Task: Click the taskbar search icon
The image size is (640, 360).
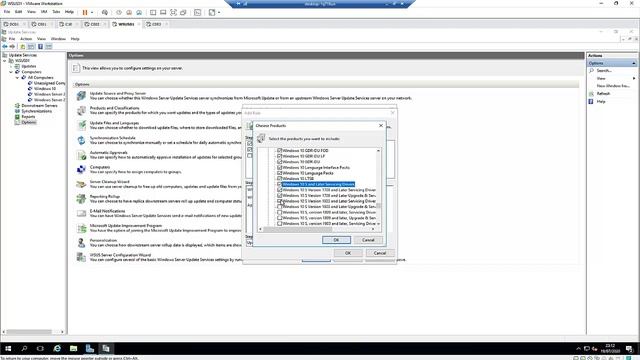Action: [24, 348]
